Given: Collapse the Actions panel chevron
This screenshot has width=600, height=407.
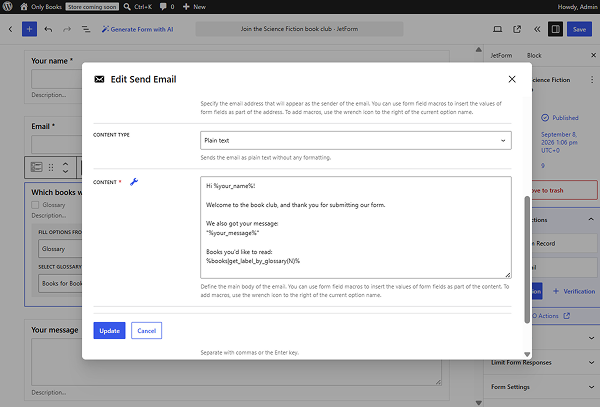Looking at the screenshot, I should [x=591, y=220].
